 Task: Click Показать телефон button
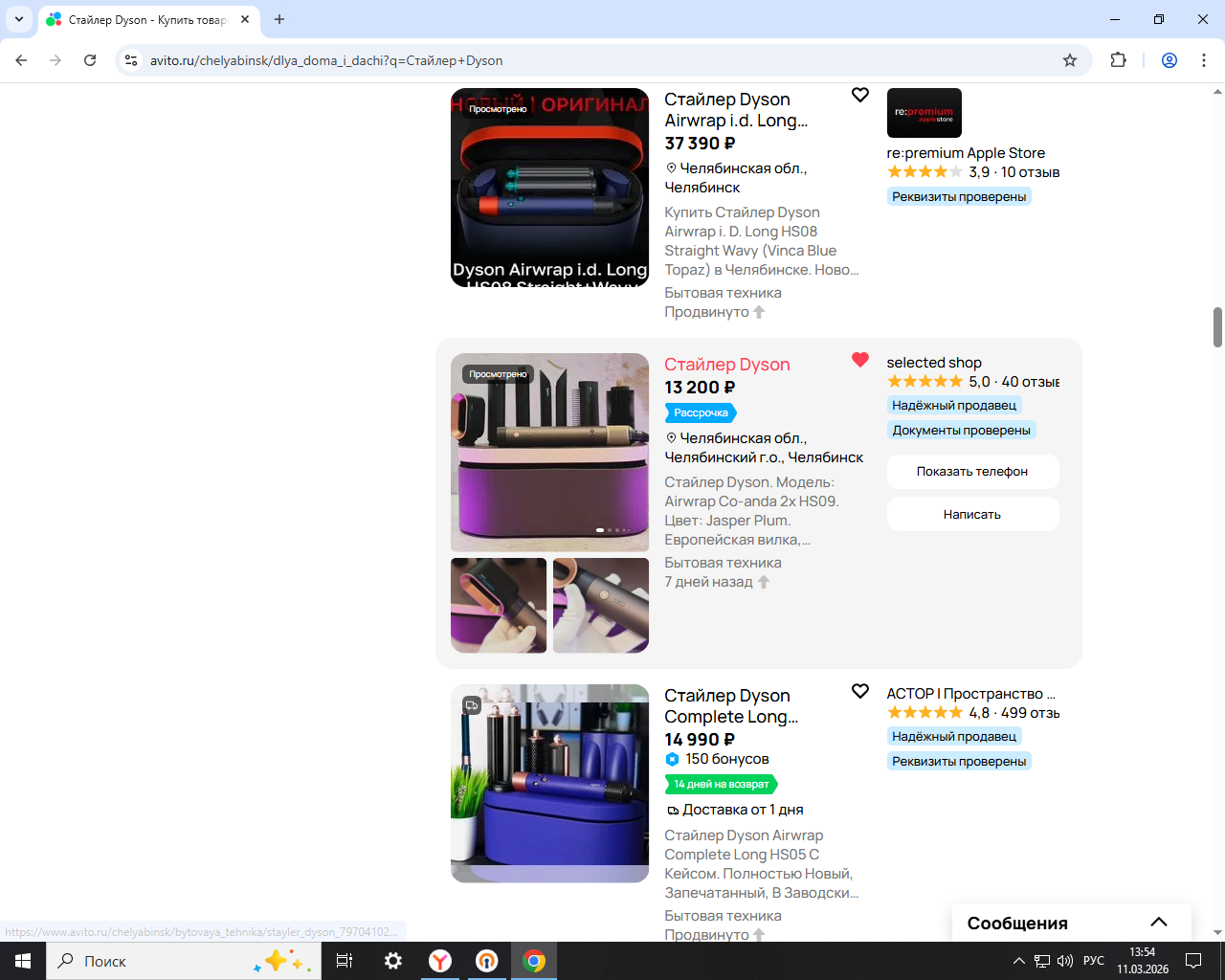pos(972,472)
